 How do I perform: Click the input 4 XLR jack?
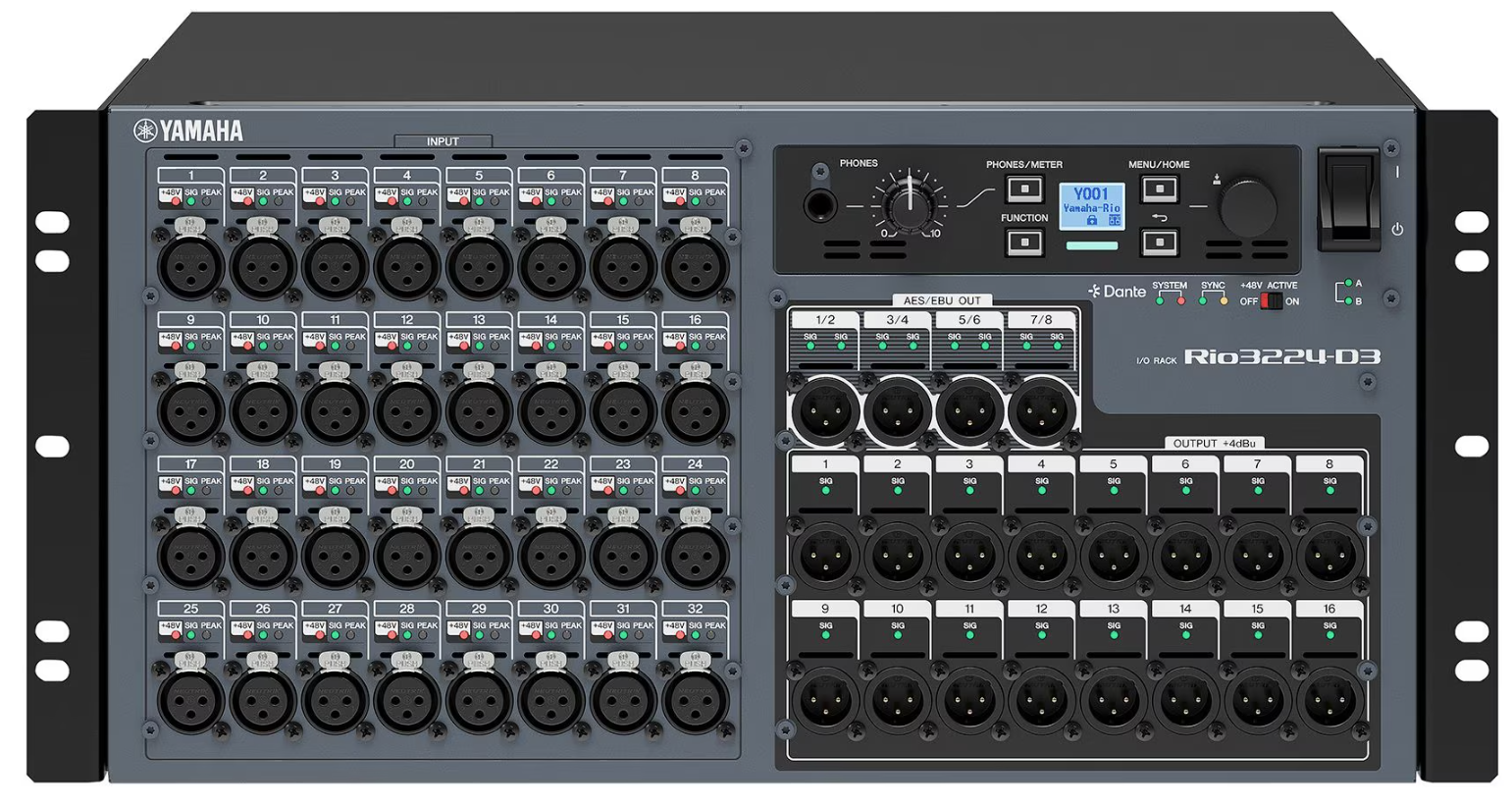pyautogui.click(x=406, y=266)
